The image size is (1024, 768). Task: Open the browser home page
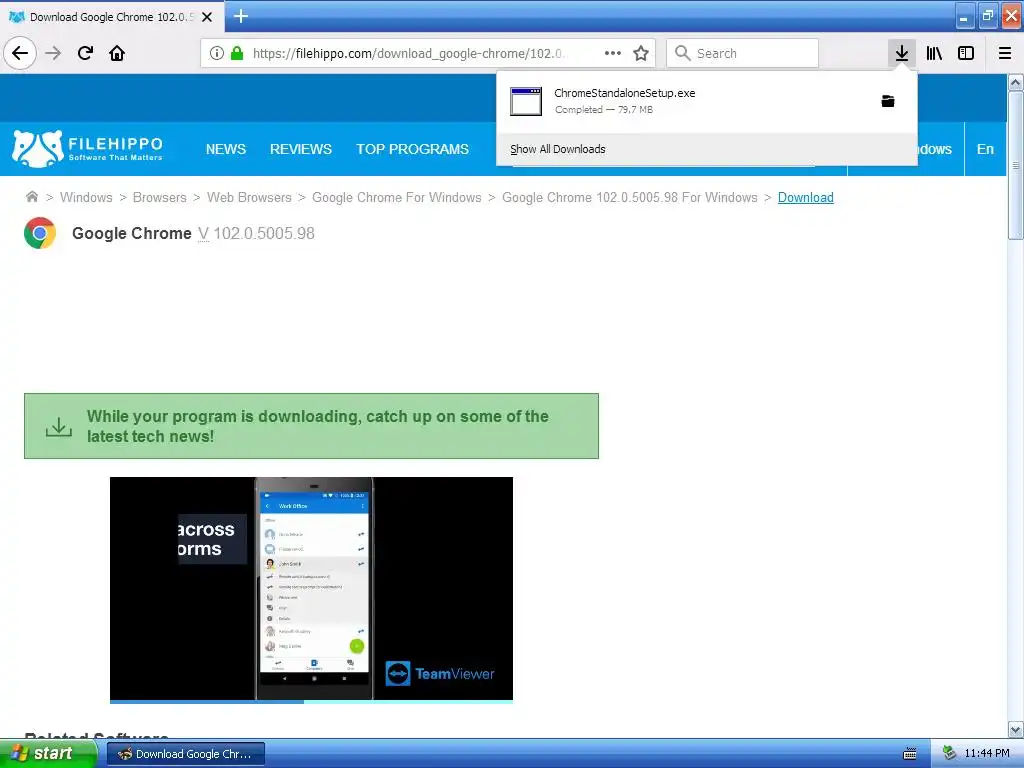117,53
